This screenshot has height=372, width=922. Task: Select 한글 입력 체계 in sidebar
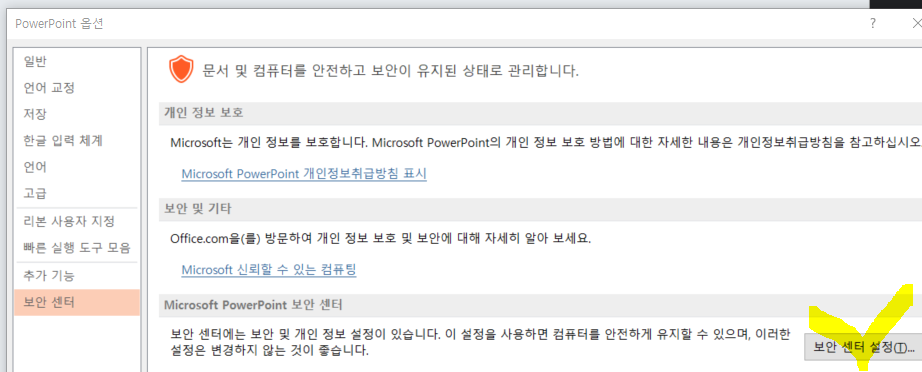[x=76, y=140]
